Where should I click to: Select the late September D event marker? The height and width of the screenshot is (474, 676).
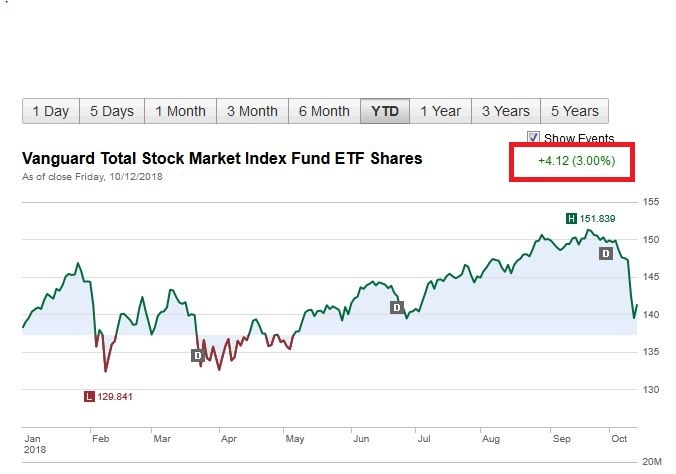tap(605, 254)
